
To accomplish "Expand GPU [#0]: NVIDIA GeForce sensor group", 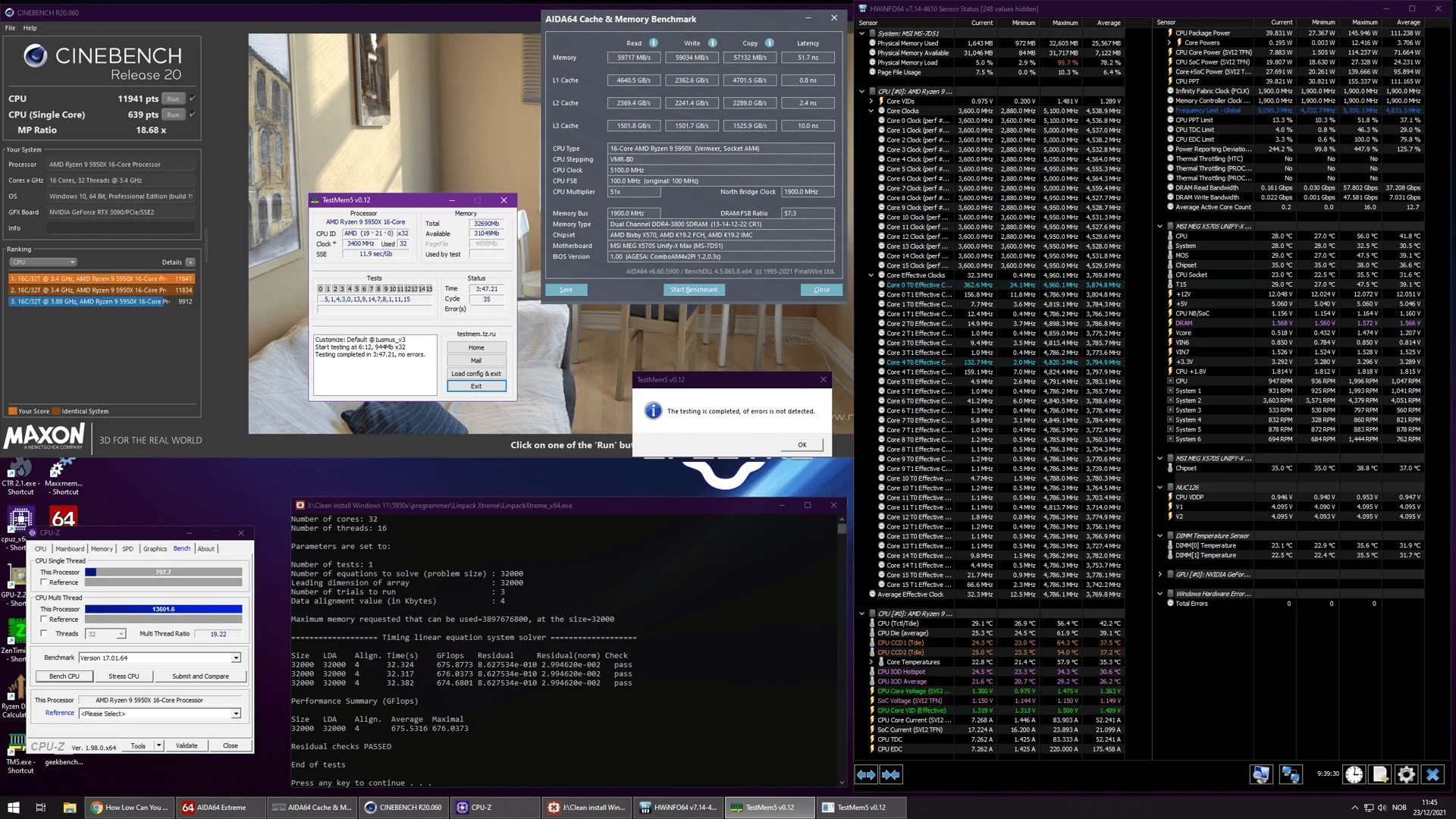I will point(1160,575).
